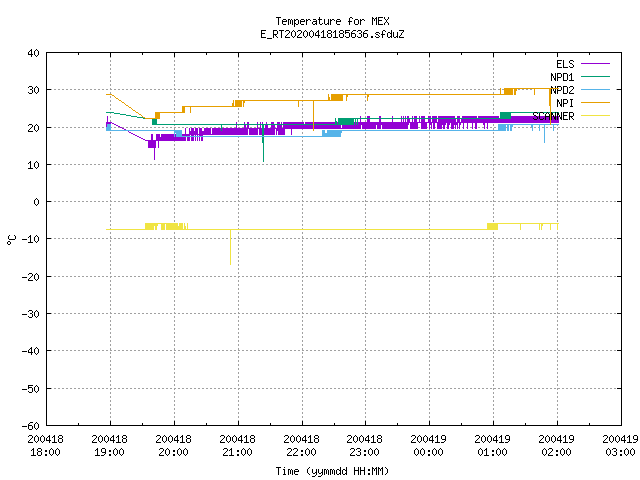The height and width of the screenshot is (480, 640).
Task: Click the y-axis tick label '10'
Action: [x=33, y=165]
